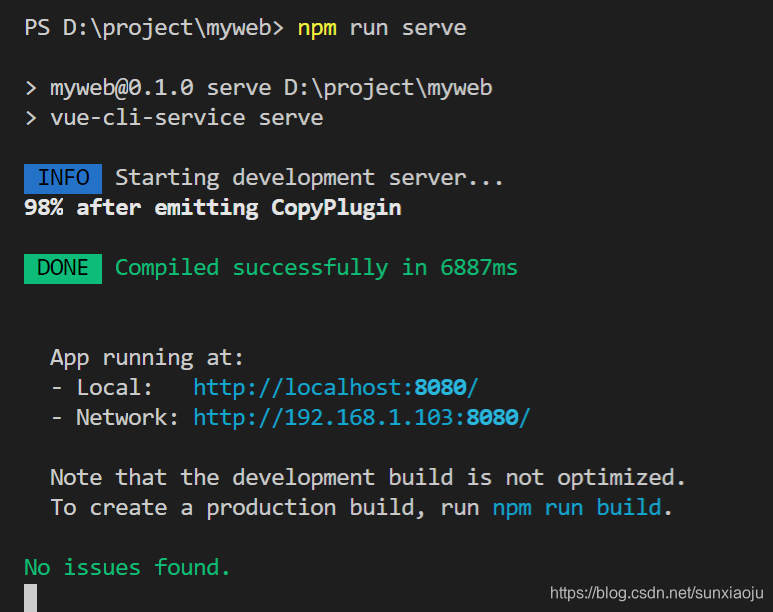Click '98% after emitting CopyPlugin' line
This screenshot has width=773, height=612.
pyautogui.click(x=212, y=208)
